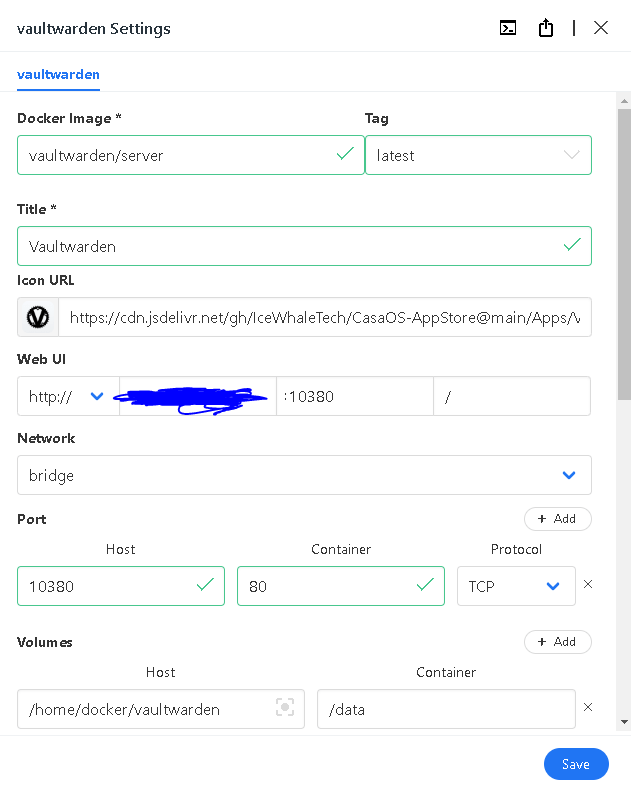Click folder picker icon in volume host field
This screenshot has height=795, width=631.
[285, 708]
